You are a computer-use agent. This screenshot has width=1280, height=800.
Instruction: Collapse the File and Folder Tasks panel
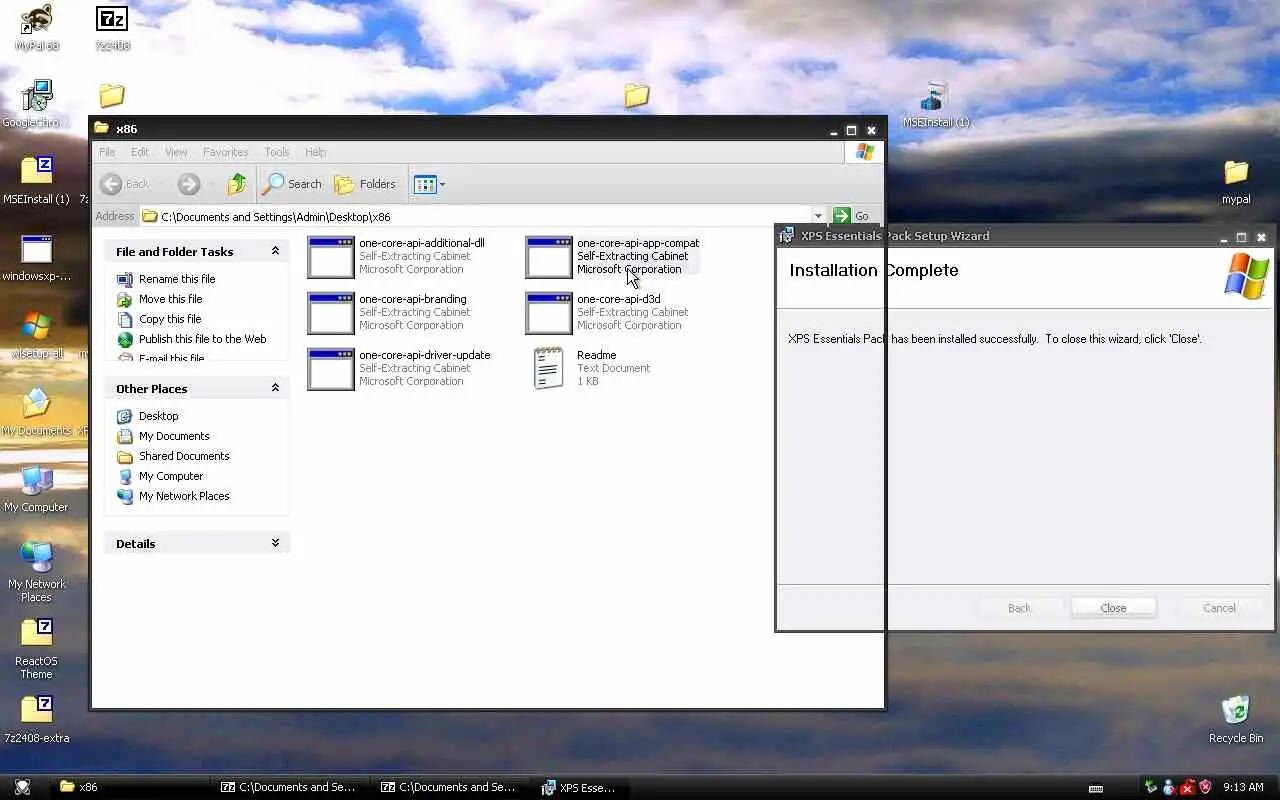coord(275,251)
